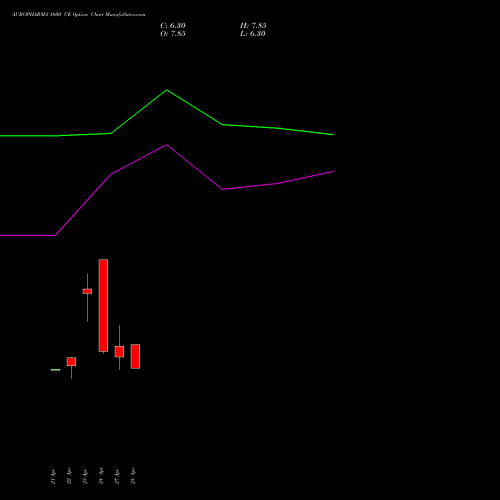500x500 pixels.
Task: Click the peak of the purple line
Action: 167,145
